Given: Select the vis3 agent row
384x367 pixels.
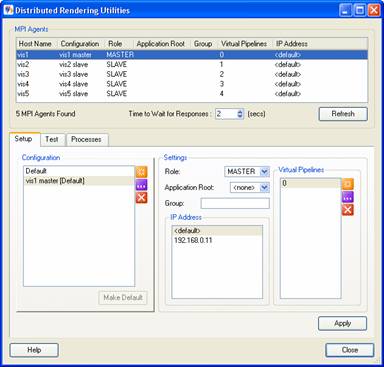Looking at the screenshot, I should click(x=192, y=74).
